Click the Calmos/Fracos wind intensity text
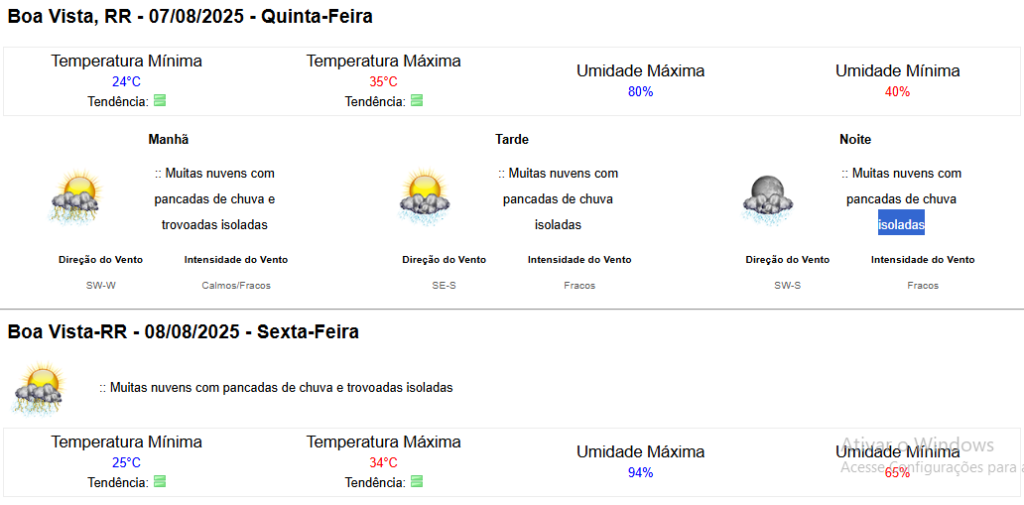 [x=236, y=285]
